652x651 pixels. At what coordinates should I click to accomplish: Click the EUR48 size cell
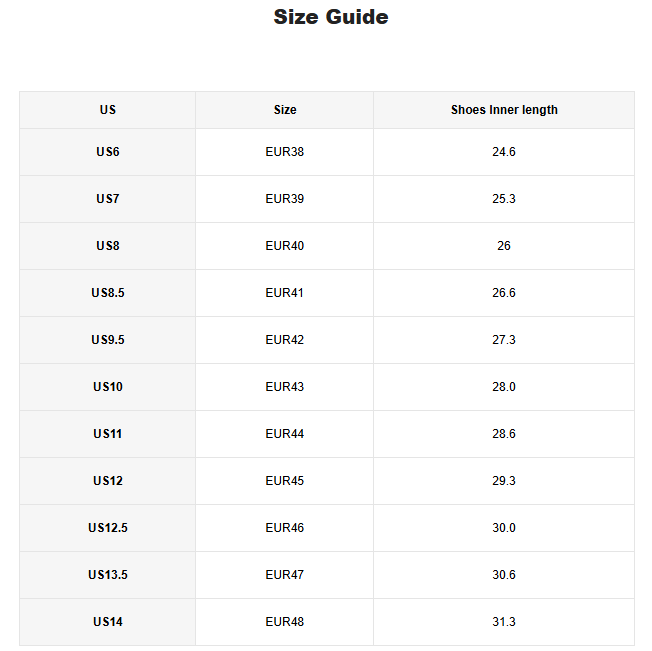point(285,622)
